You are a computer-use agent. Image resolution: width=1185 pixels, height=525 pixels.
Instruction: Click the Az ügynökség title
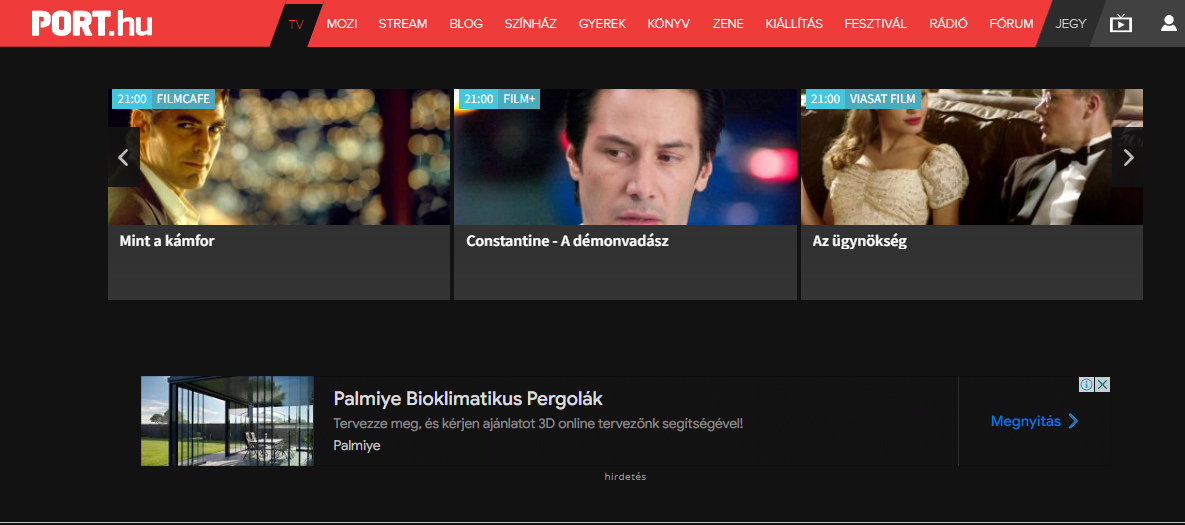point(859,242)
